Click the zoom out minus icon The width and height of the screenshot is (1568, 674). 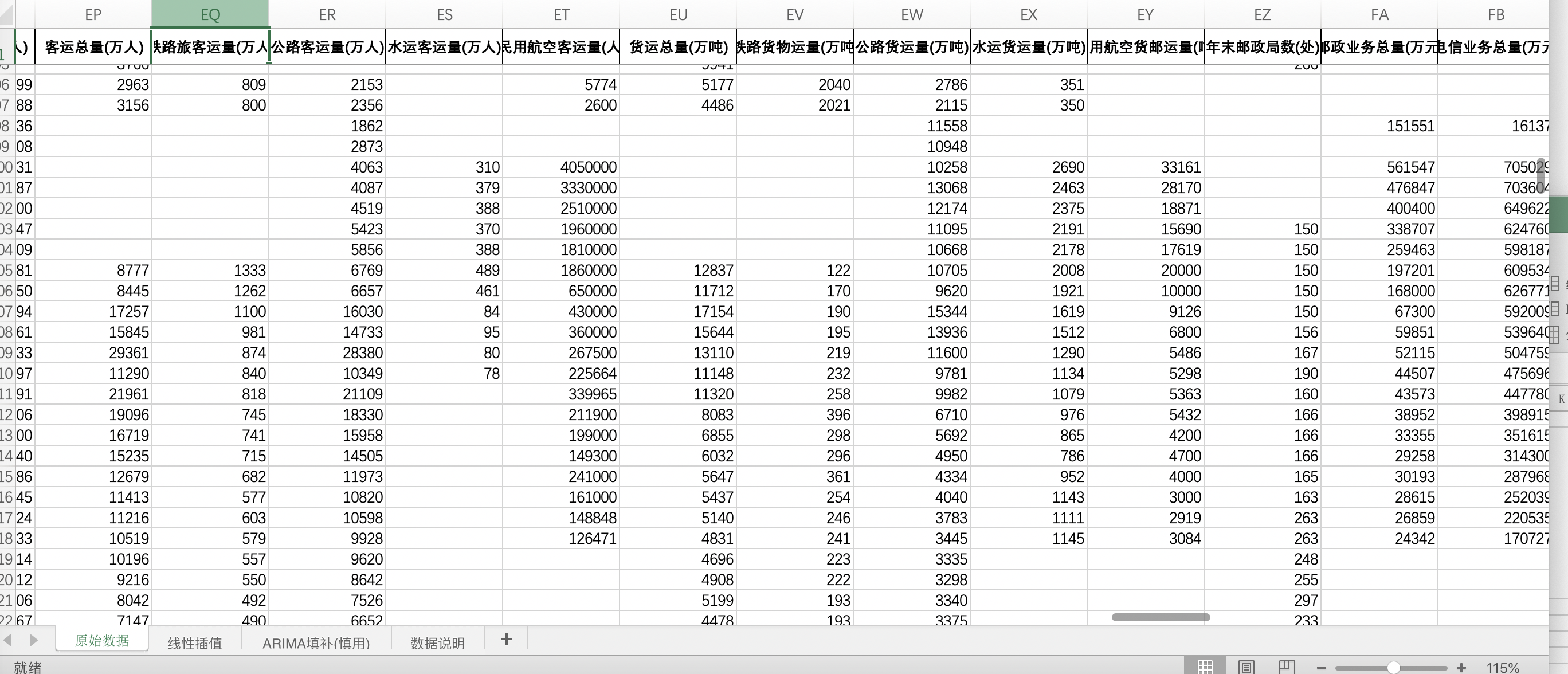tap(1321, 668)
